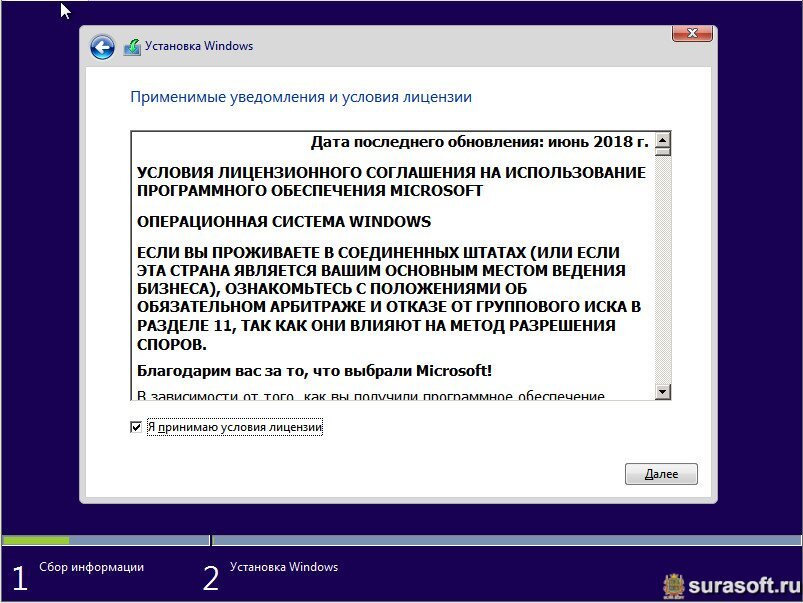803x603 pixels.
Task: Click license text scrollbar up arrow
Action: pyautogui.click(x=663, y=140)
